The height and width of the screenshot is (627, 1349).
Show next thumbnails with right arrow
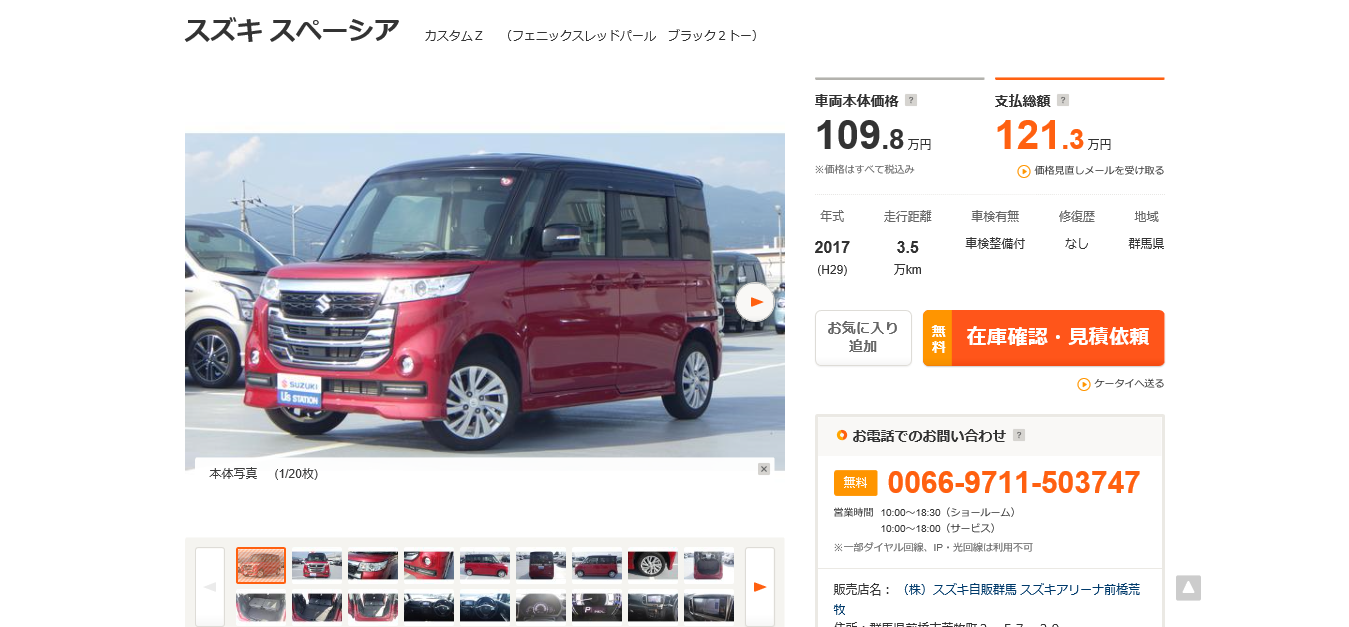(x=760, y=587)
